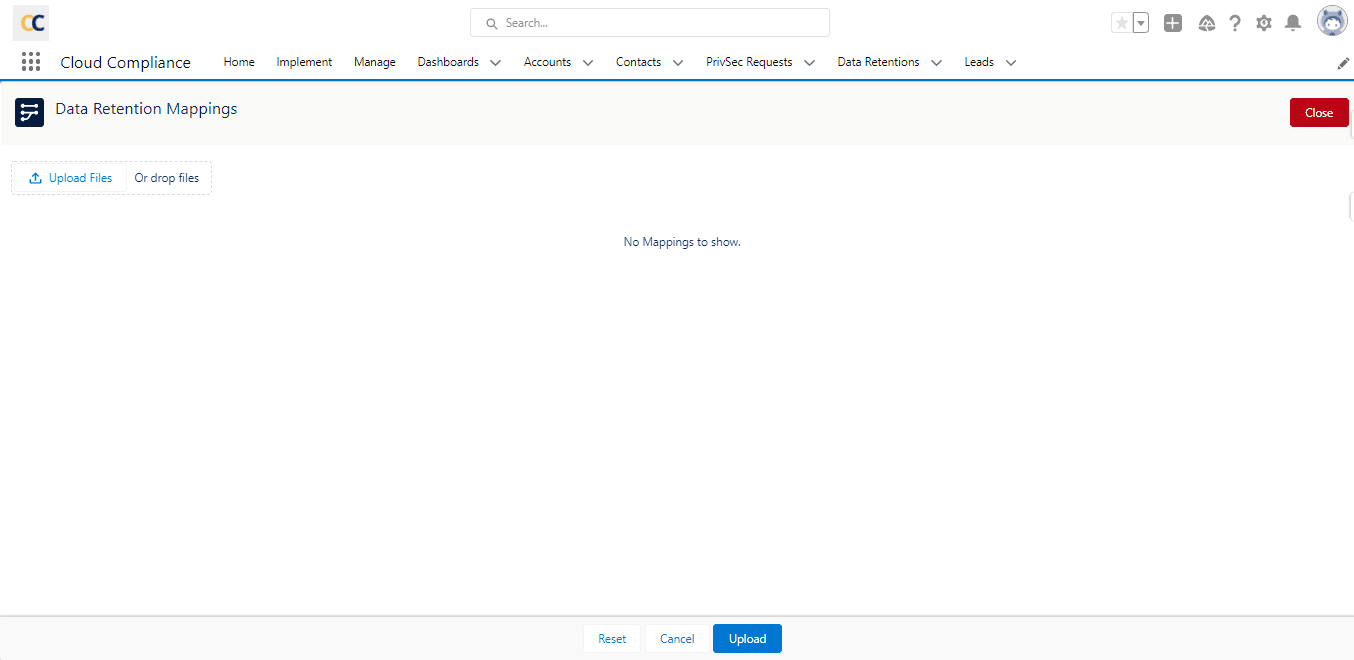The image size is (1354, 660).
Task: Click the pencil icon to edit navigation
Action: point(1343,62)
